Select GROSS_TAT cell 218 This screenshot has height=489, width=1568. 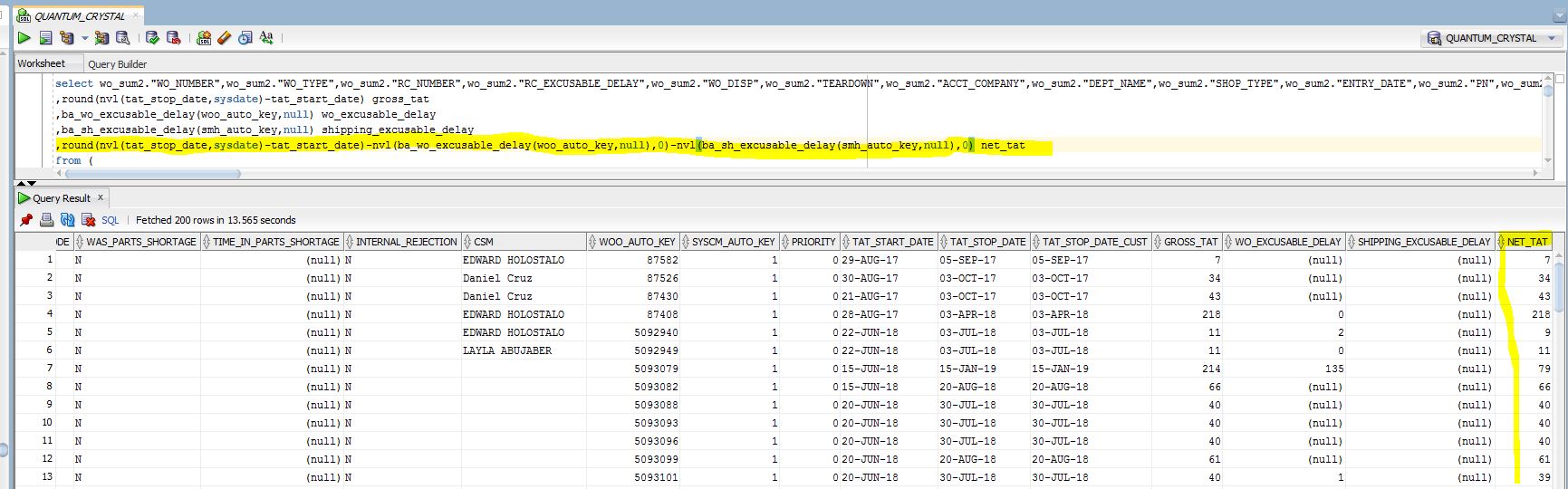[x=1187, y=314]
